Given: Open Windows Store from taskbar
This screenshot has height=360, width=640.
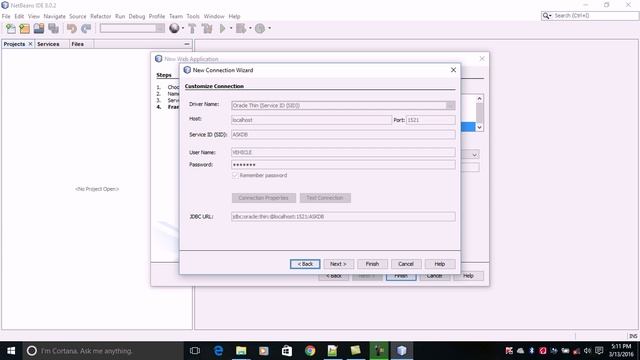Looking at the screenshot, I should pyautogui.click(x=287, y=351).
